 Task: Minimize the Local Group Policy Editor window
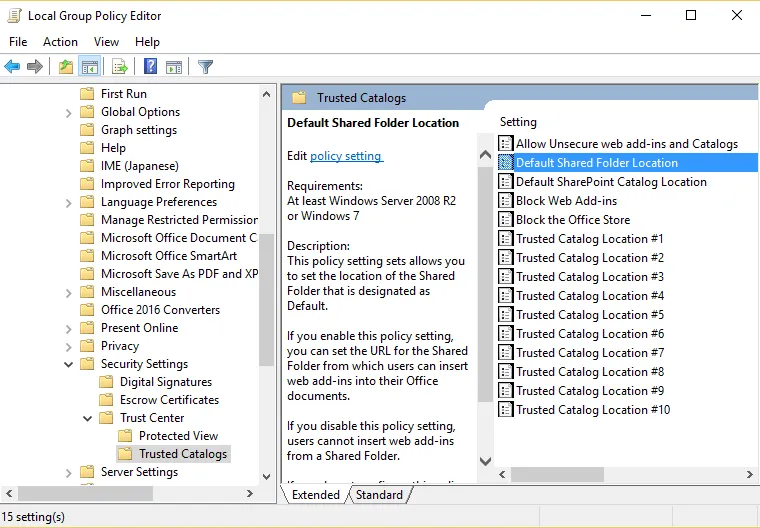[646, 16]
